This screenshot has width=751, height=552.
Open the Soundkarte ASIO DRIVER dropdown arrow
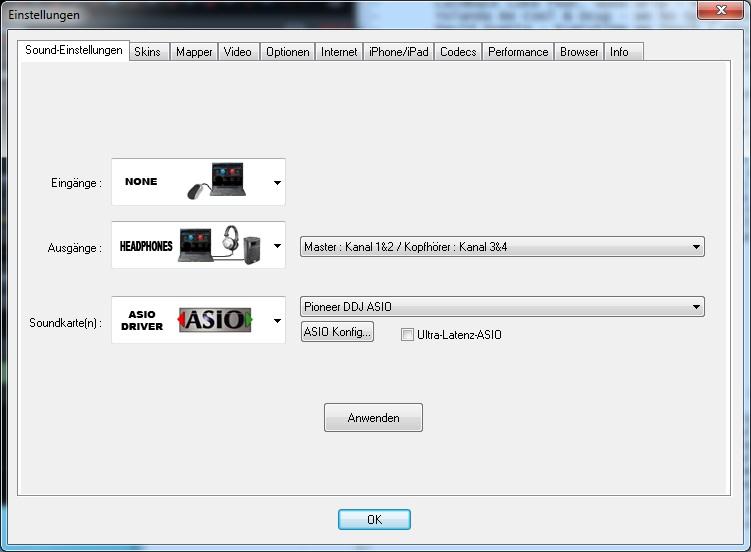(x=277, y=321)
